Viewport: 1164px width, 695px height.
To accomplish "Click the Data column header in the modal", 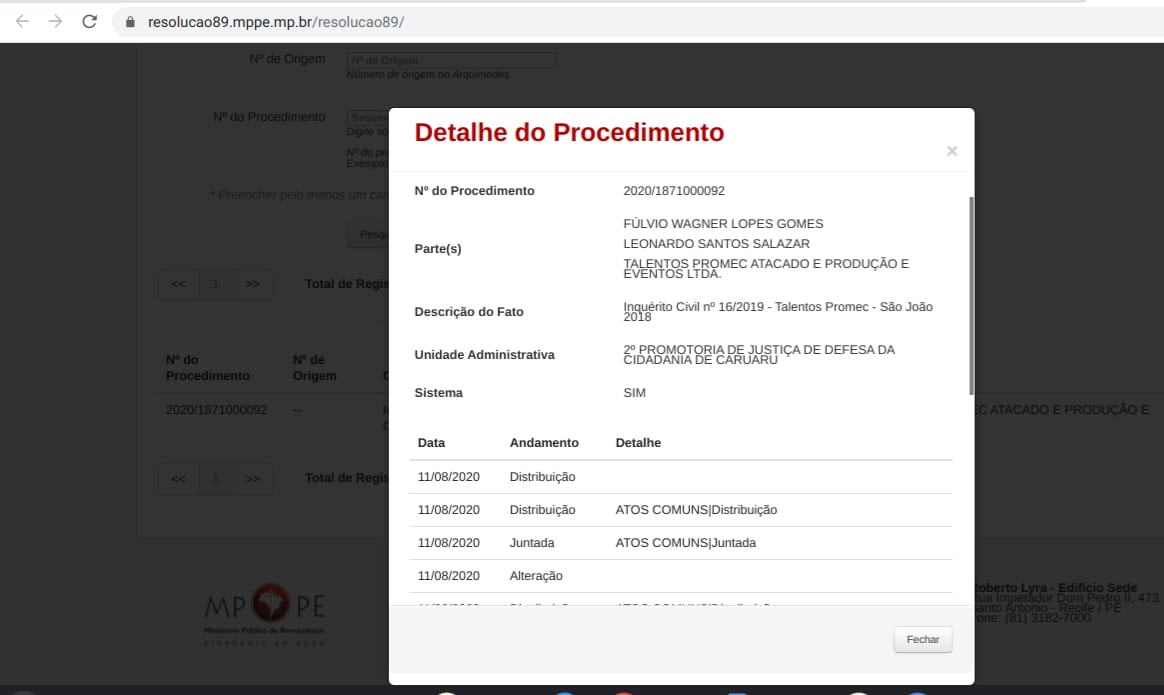I will coord(432,442).
